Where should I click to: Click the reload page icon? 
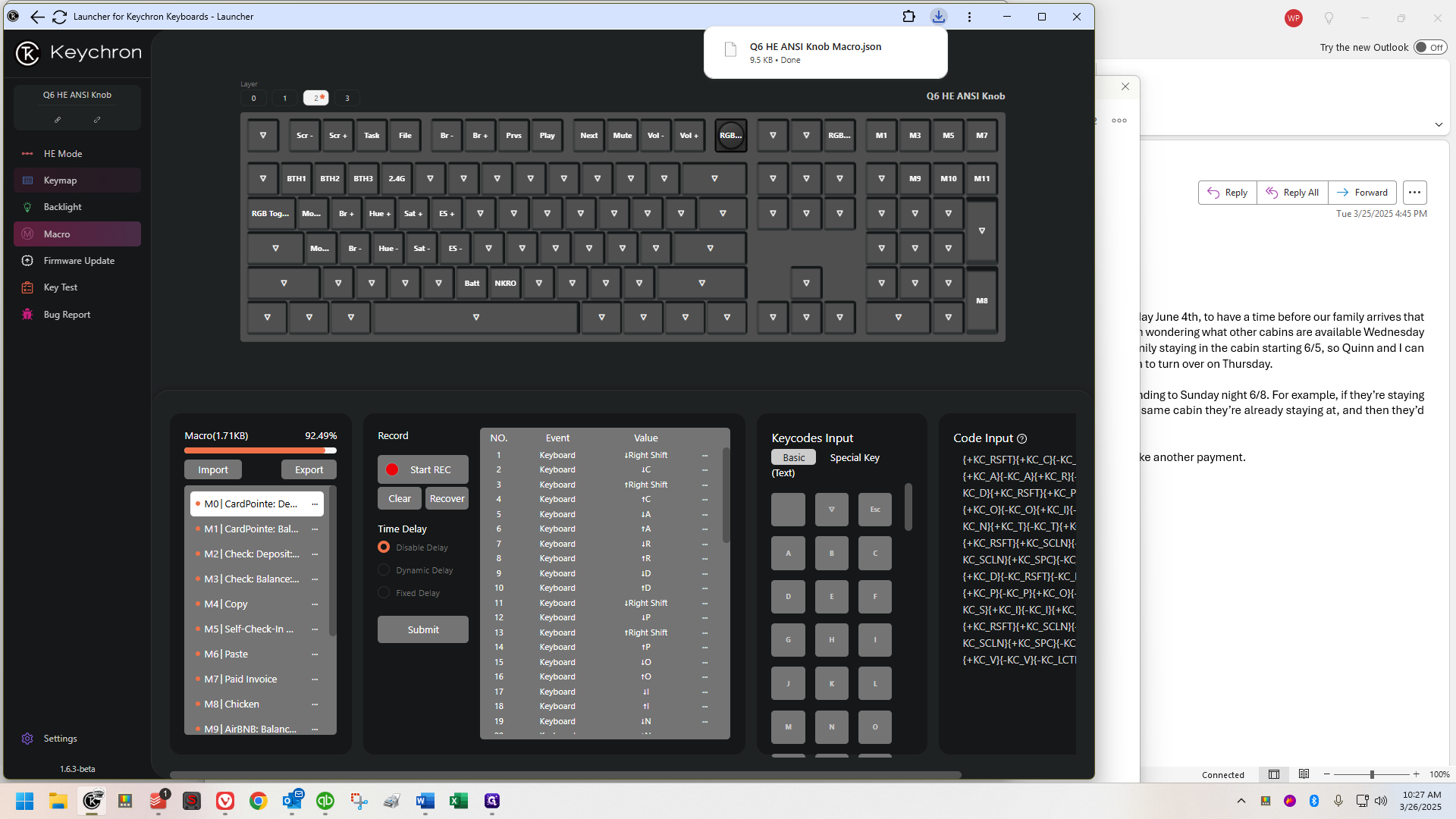[x=59, y=17]
